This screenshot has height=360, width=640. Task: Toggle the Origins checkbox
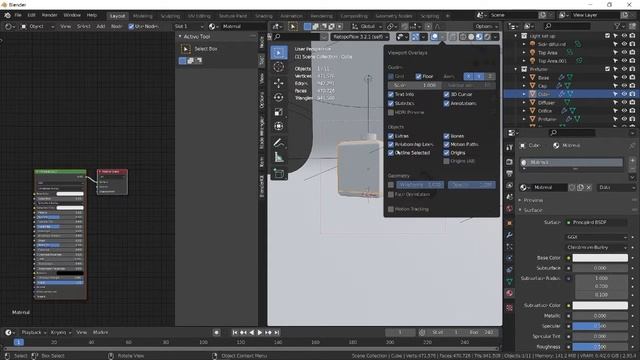[447, 153]
